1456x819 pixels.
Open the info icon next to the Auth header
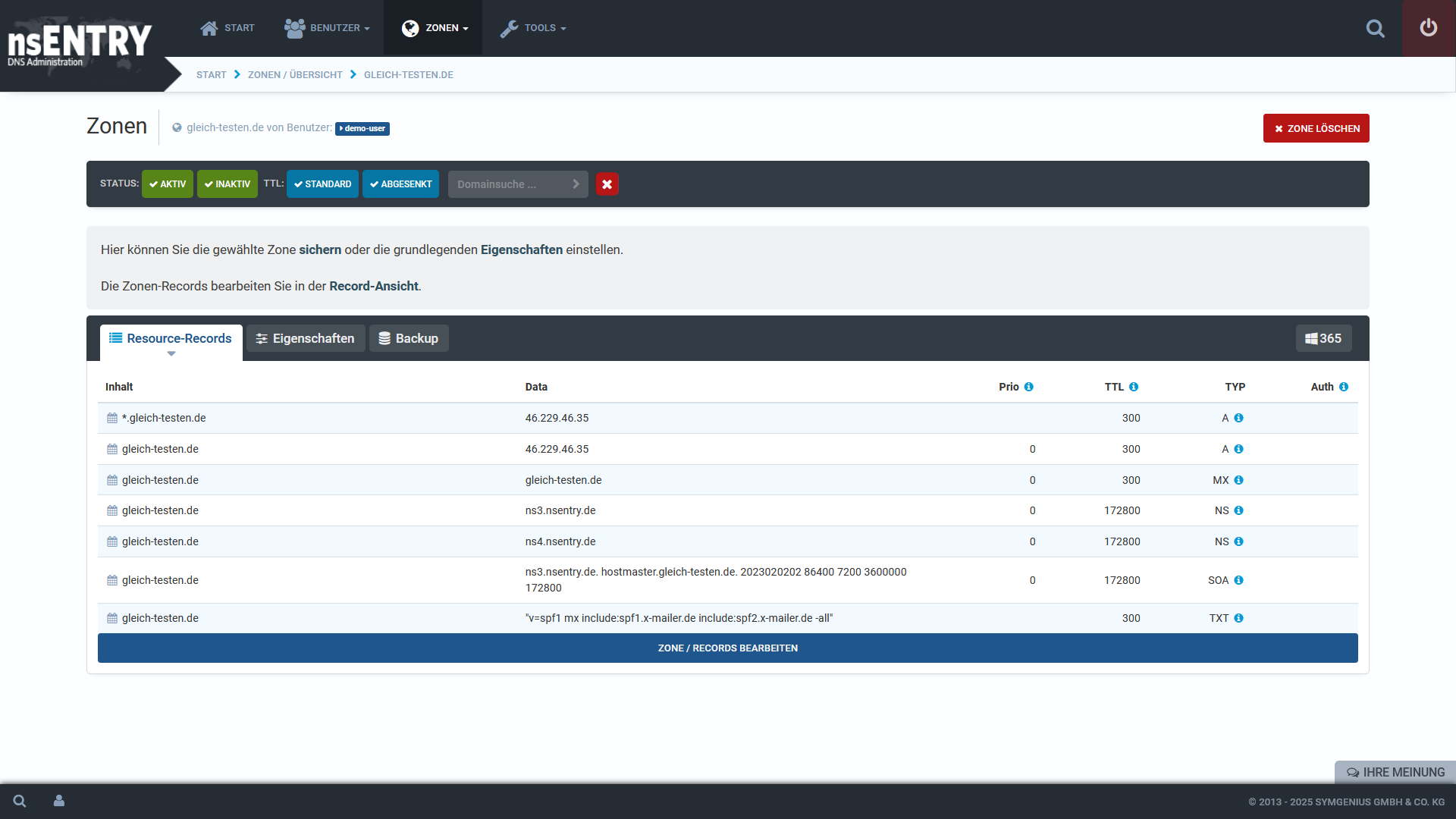pos(1345,386)
